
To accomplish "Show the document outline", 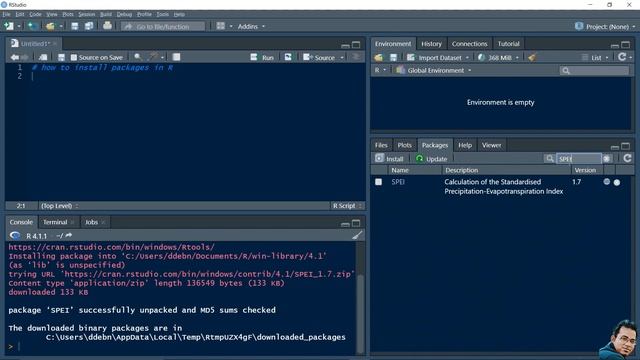I will [356, 57].
